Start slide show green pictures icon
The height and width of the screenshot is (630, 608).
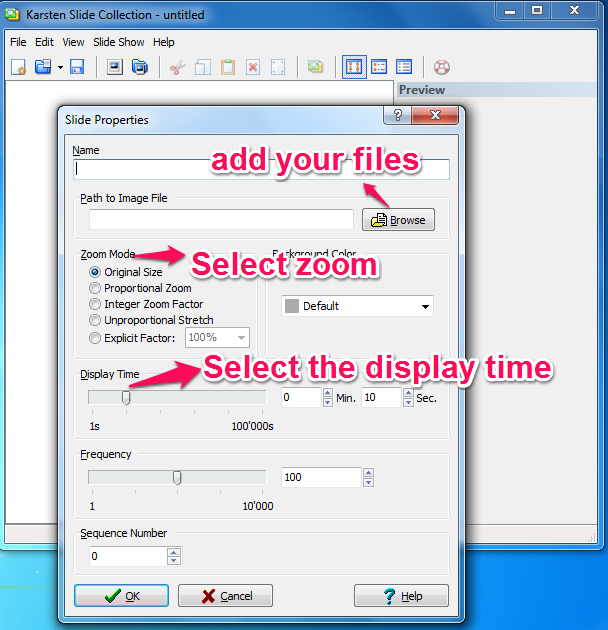tap(315, 67)
